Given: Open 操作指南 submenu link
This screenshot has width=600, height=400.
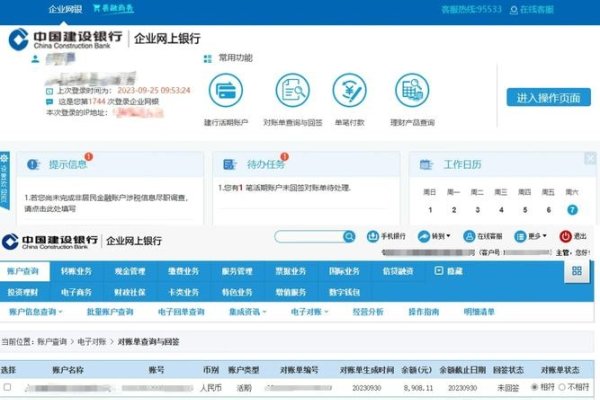Looking at the screenshot, I should (424, 312).
